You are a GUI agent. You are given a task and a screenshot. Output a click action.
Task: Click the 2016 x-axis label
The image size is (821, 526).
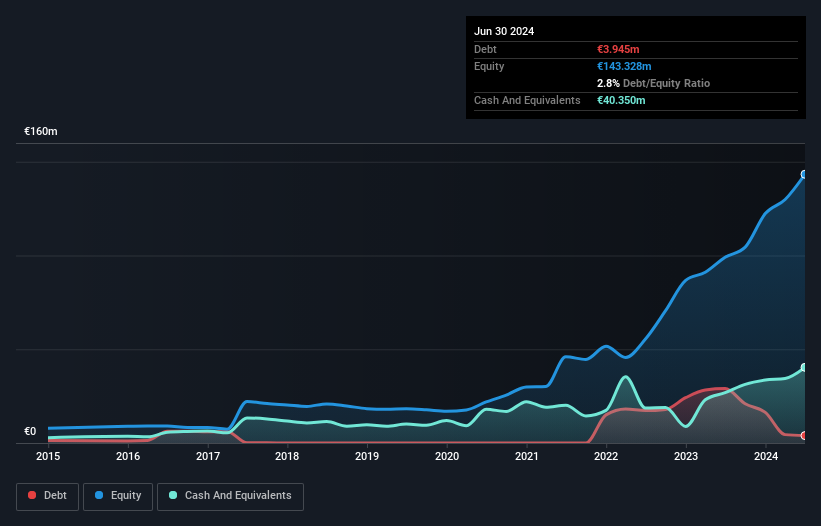pyautogui.click(x=128, y=456)
